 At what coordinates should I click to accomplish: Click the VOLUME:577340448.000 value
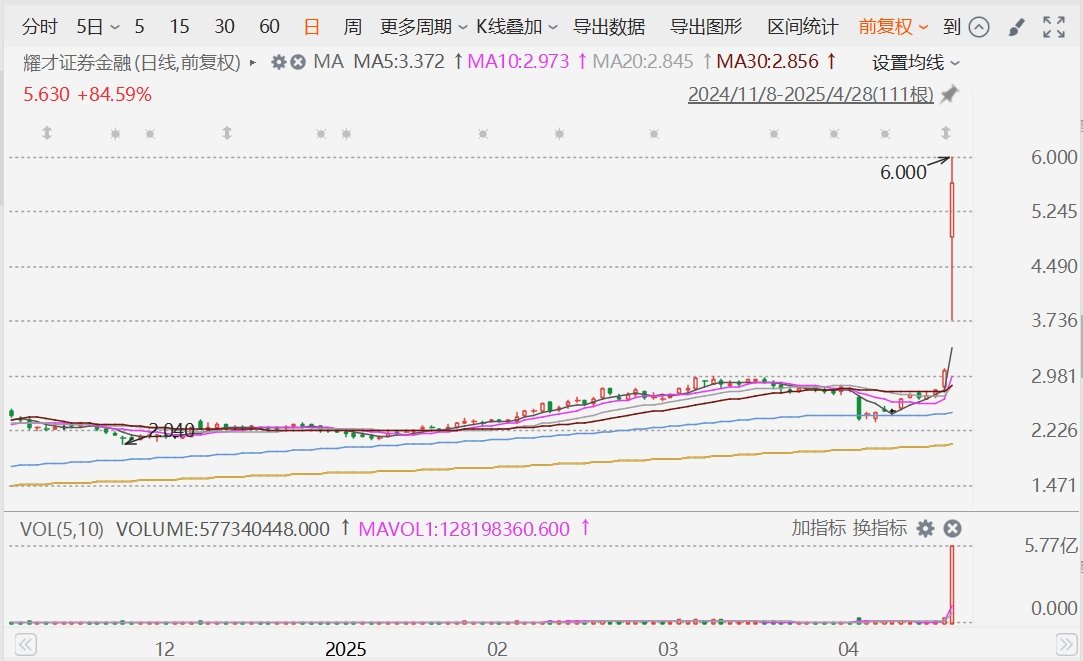point(222,529)
